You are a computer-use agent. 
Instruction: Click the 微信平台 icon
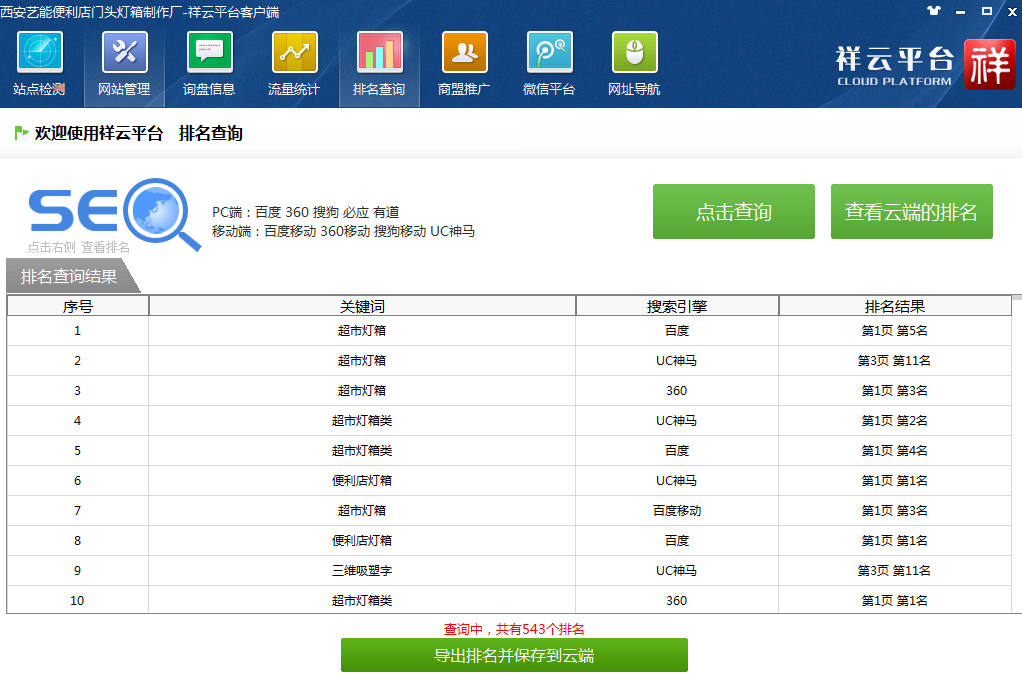click(549, 53)
